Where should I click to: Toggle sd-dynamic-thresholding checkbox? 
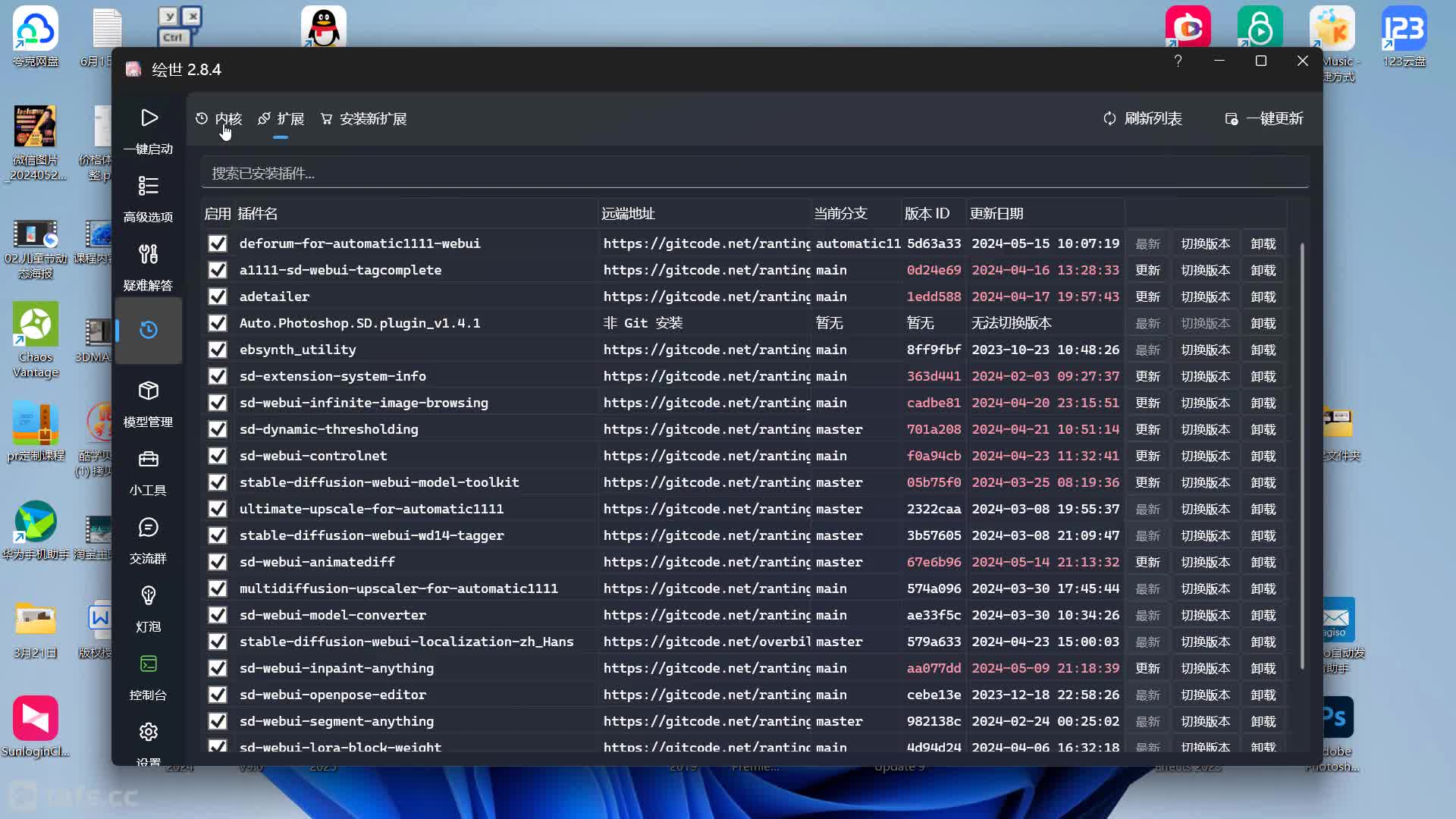pos(218,429)
